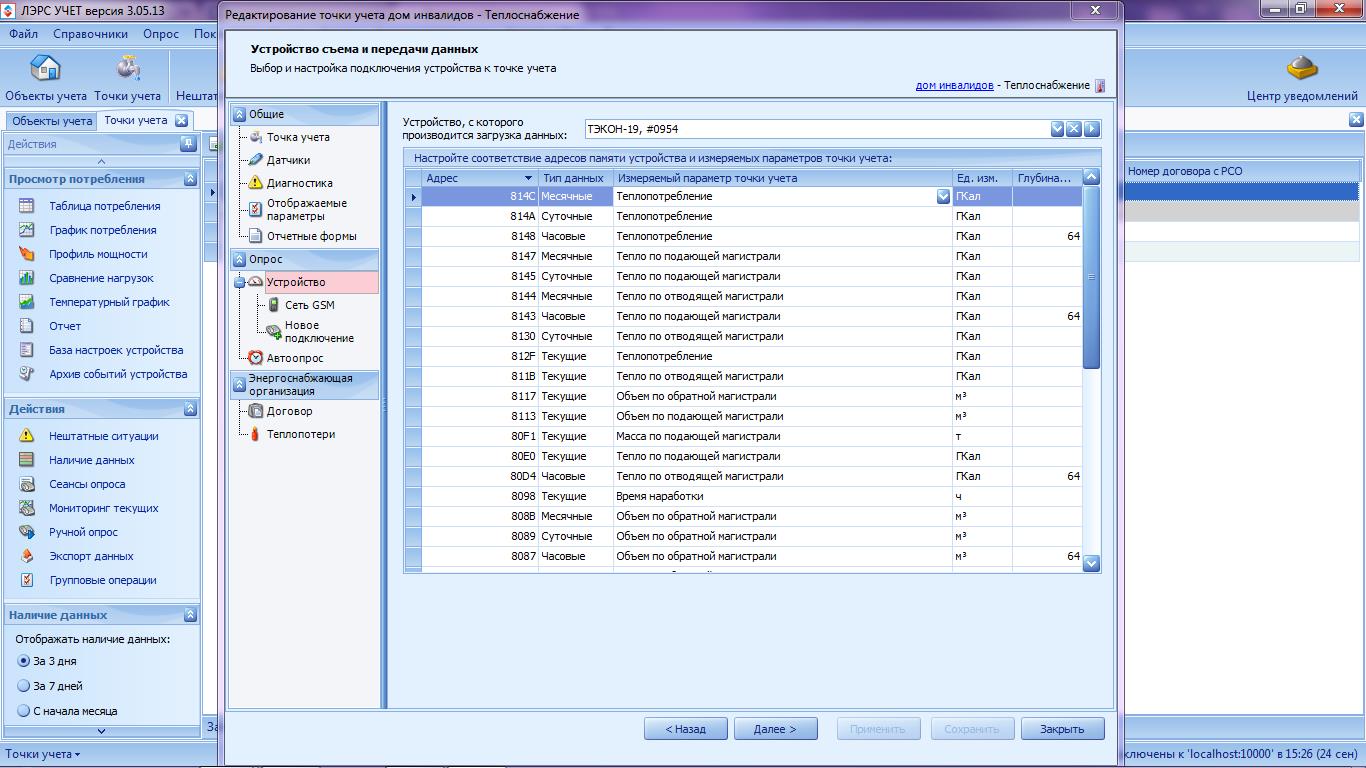Viewport: 1366px width, 768px height.
Task: Collapse Действия sidebar group
Action: (x=190, y=409)
